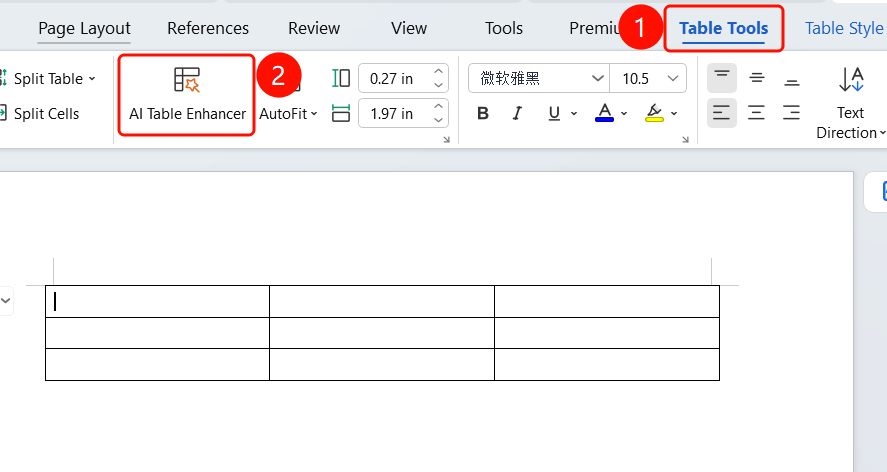Switch to the References tab

(208, 28)
